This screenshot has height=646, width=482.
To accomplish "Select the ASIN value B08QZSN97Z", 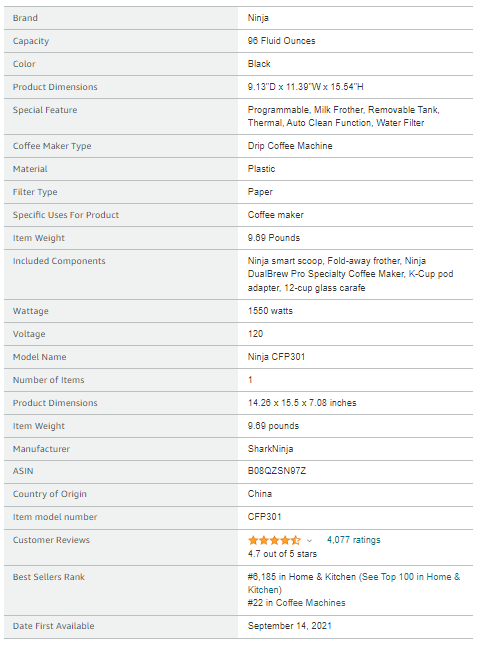I will tap(277, 471).
